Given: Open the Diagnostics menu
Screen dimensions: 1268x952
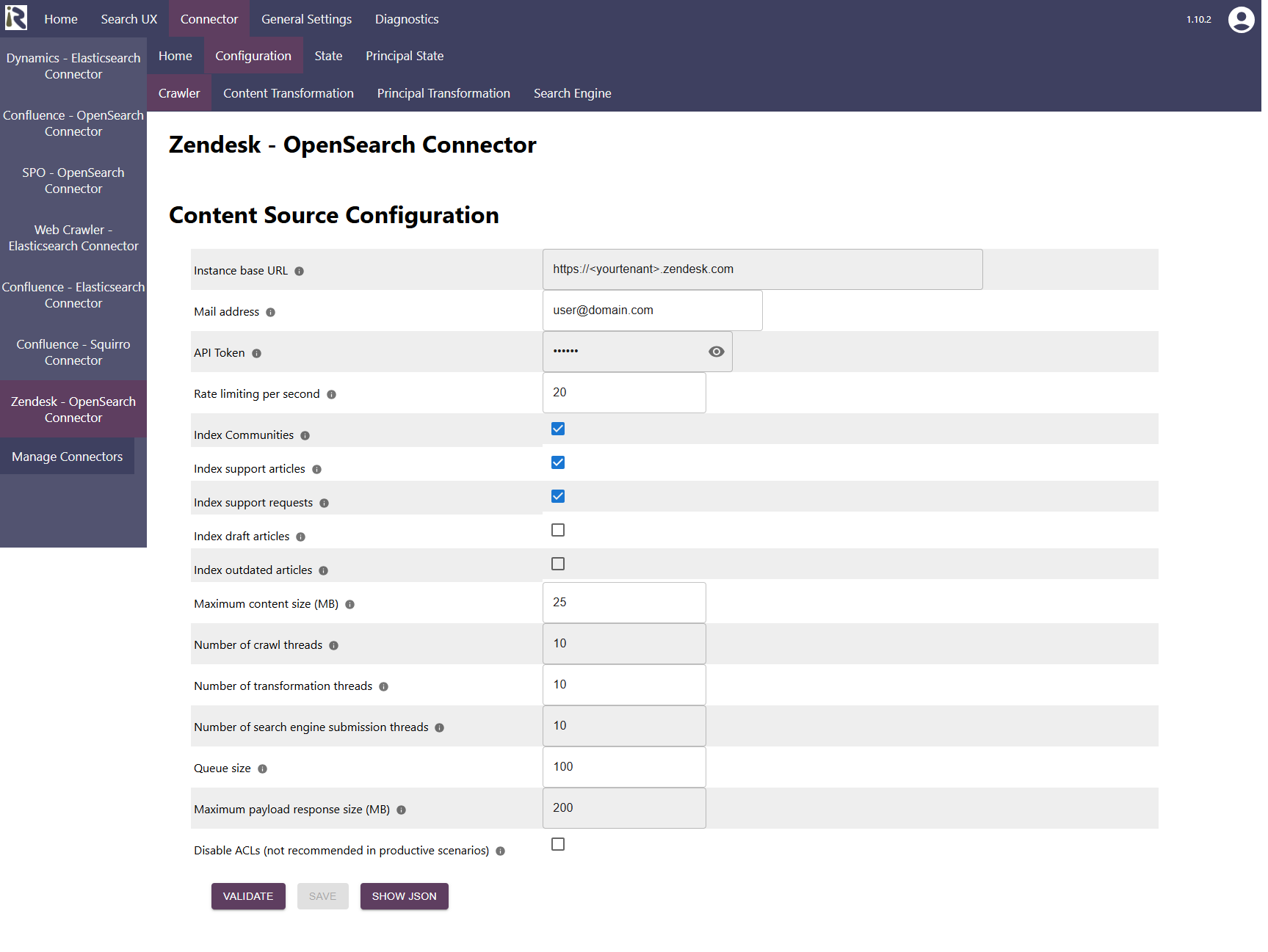Looking at the screenshot, I should coord(406,19).
